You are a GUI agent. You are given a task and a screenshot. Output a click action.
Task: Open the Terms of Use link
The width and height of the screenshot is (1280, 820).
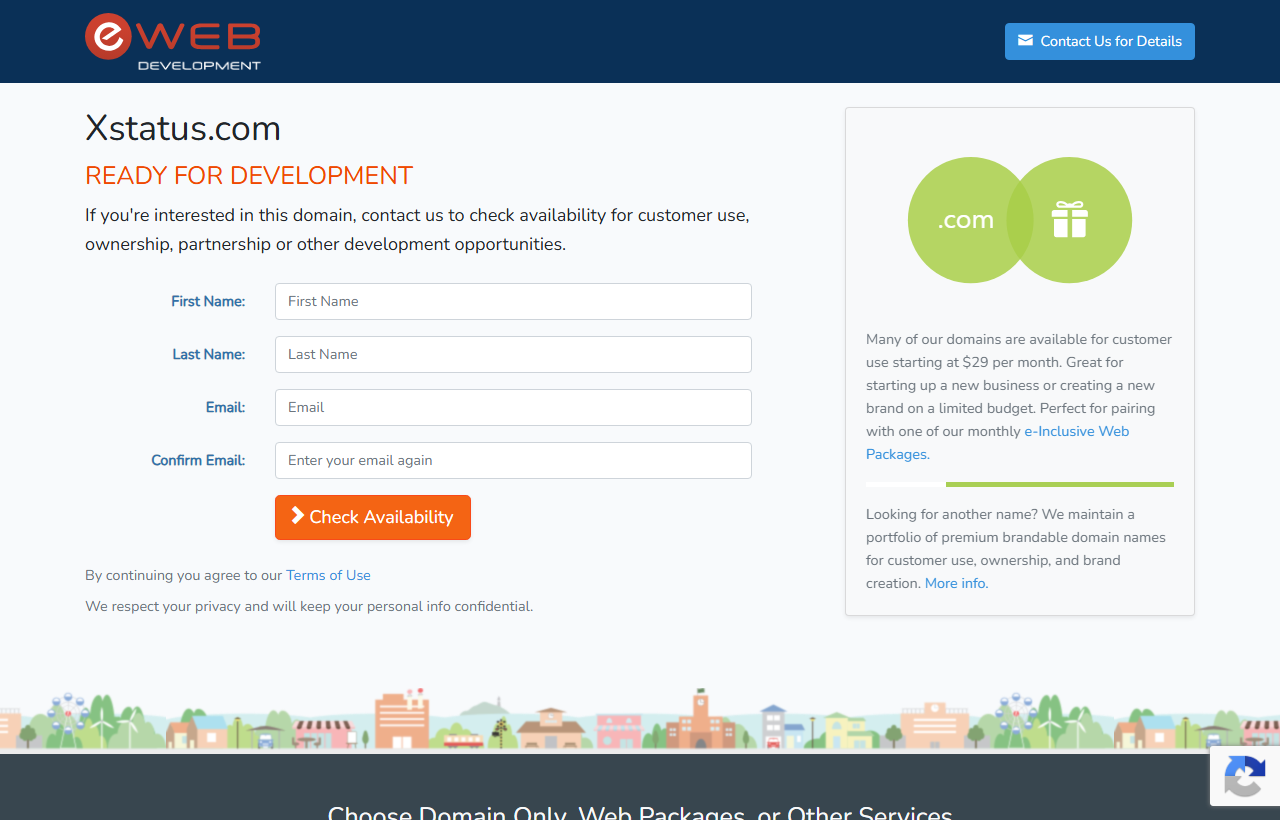[328, 575]
